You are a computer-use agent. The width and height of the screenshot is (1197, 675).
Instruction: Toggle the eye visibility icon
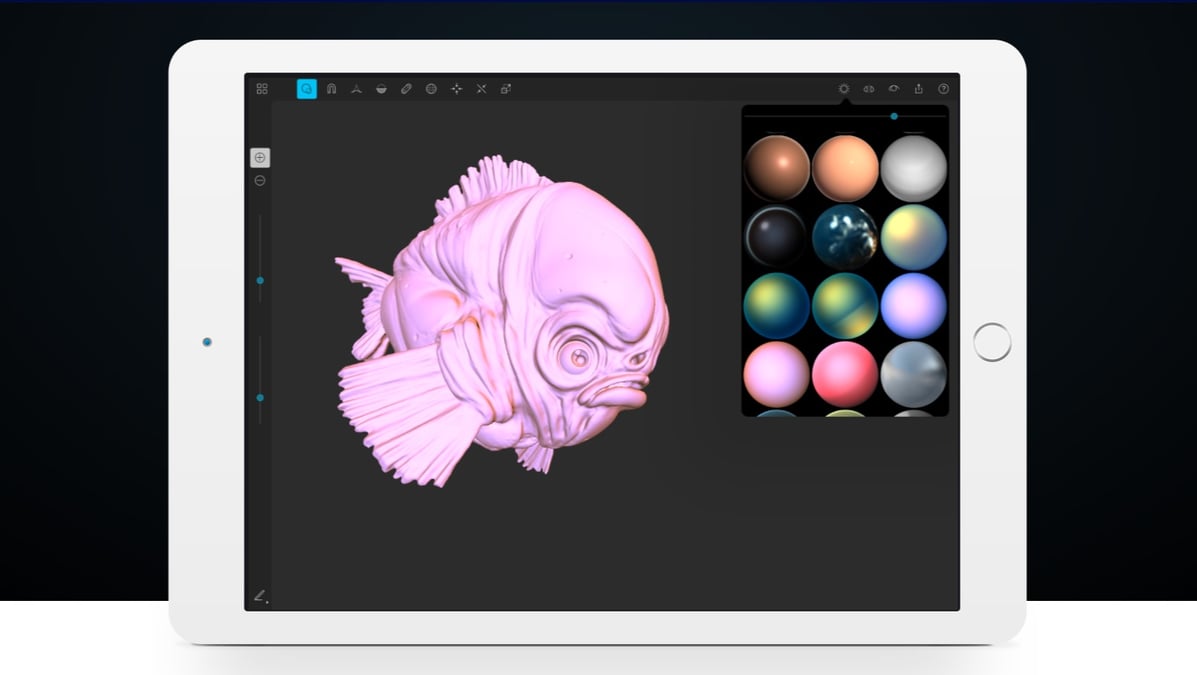click(893, 89)
